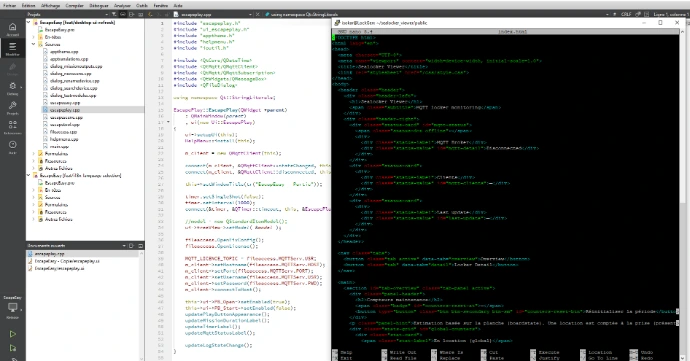The image size is (690, 361).
Task: Expand Formulaires folder in first project
Action: (34, 154)
